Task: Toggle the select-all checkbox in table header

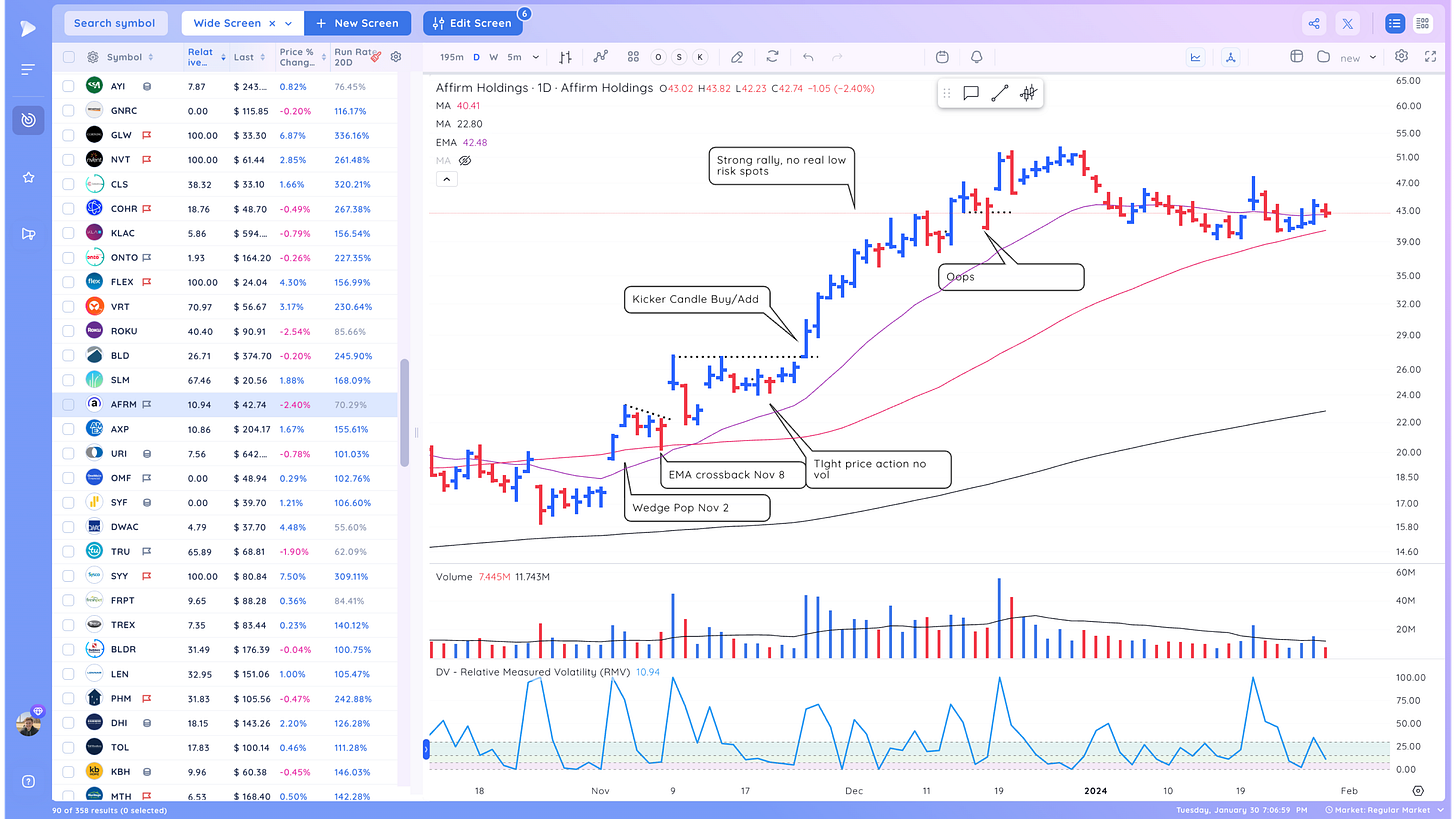Action: (68, 57)
